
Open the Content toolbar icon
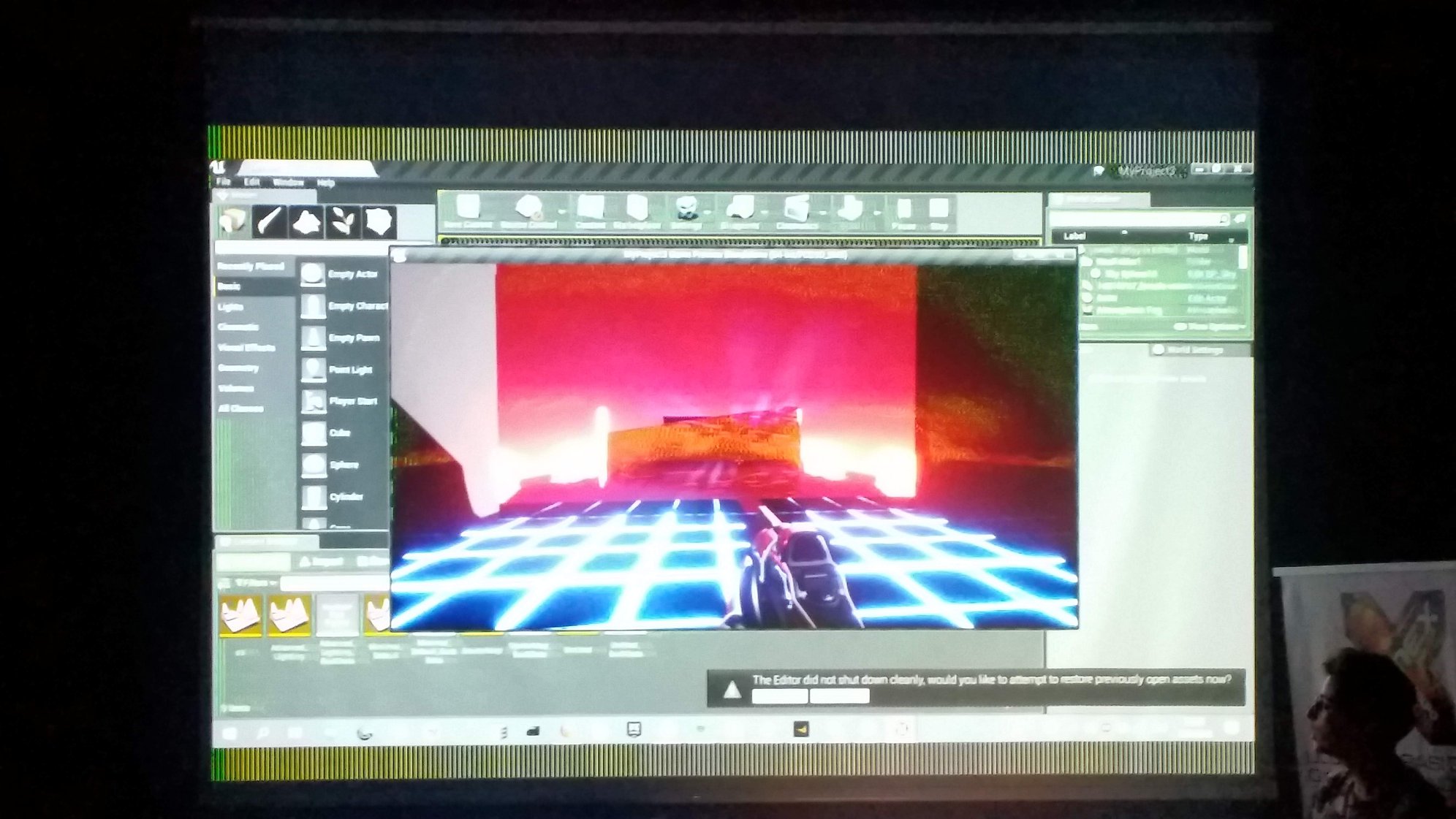click(590, 207)
